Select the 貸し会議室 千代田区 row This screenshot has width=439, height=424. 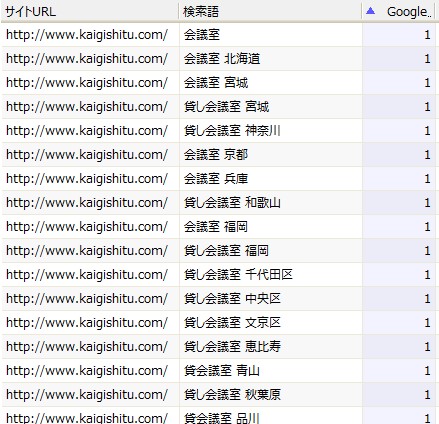(218, 275)
